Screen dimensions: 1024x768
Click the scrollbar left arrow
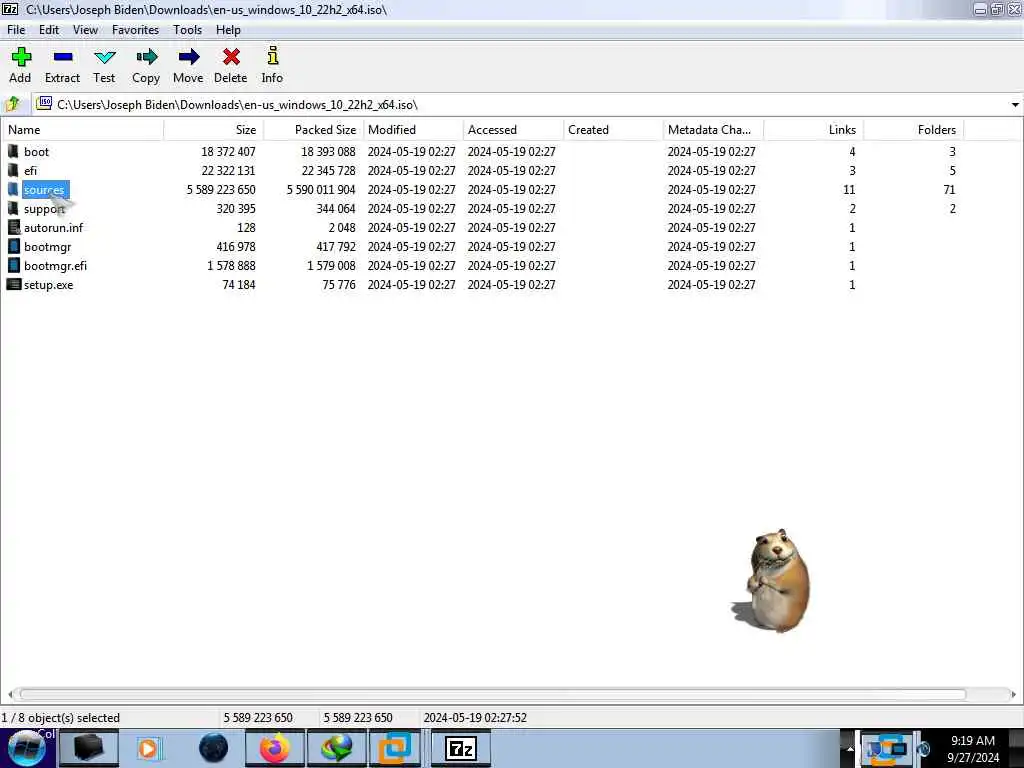(10, 694)
